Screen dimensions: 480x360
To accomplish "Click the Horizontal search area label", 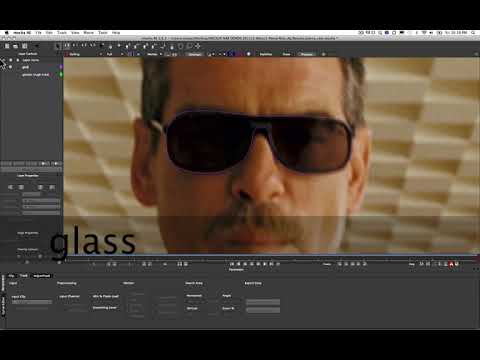I will coord(194,296).
